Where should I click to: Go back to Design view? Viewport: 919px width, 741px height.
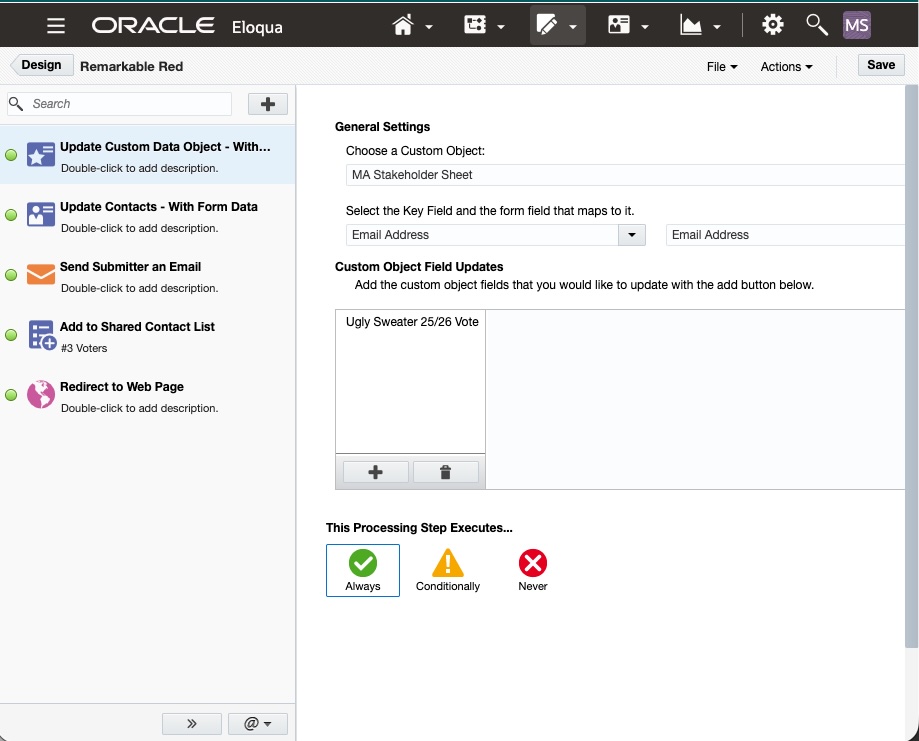point(41,65)
